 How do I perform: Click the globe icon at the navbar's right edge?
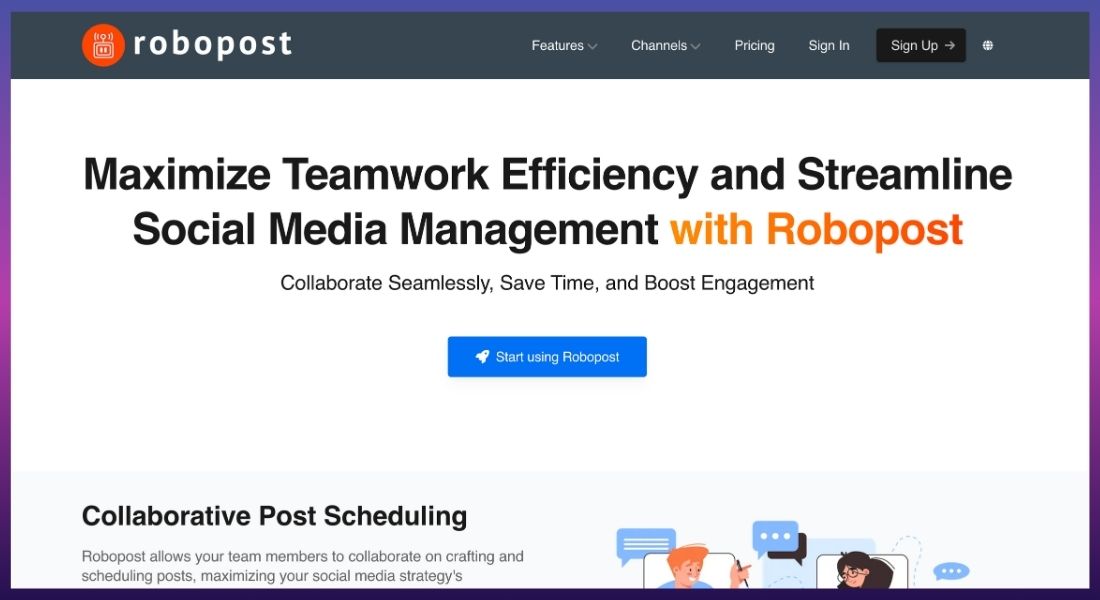tap(988, 45)
